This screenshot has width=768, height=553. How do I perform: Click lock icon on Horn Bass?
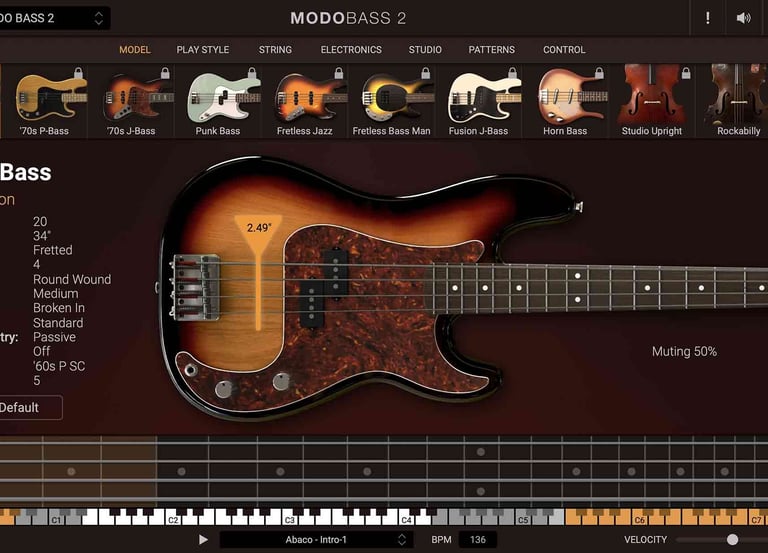click(x=599, y=73)
